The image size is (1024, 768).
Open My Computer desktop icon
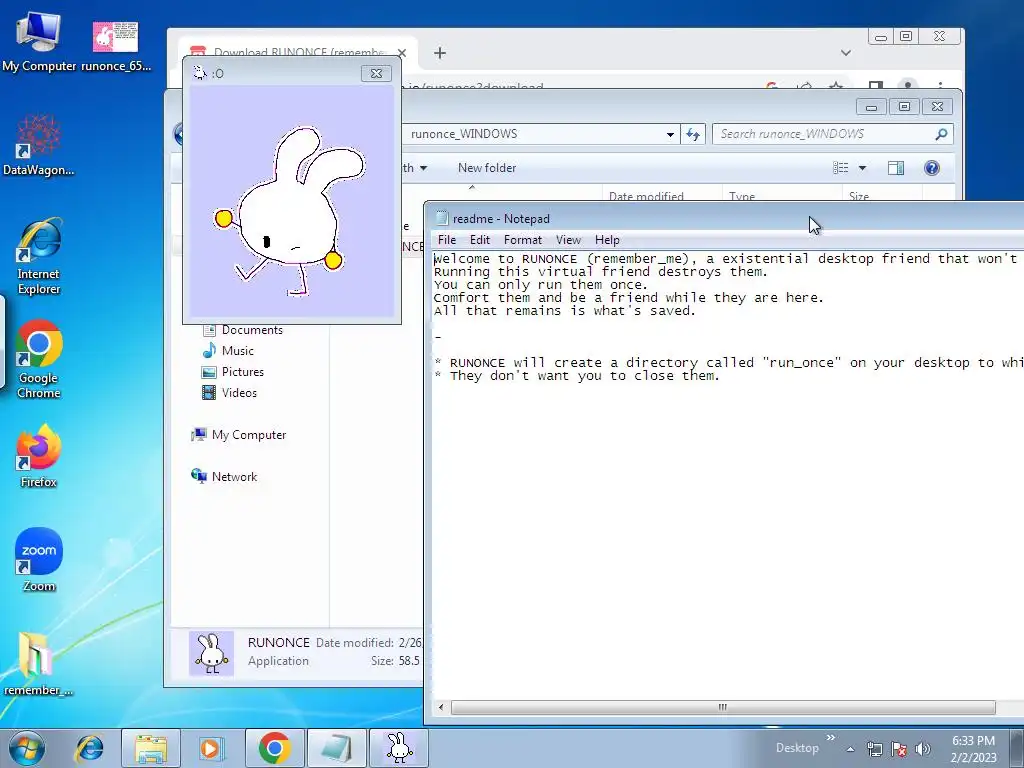tap(39, 41)
